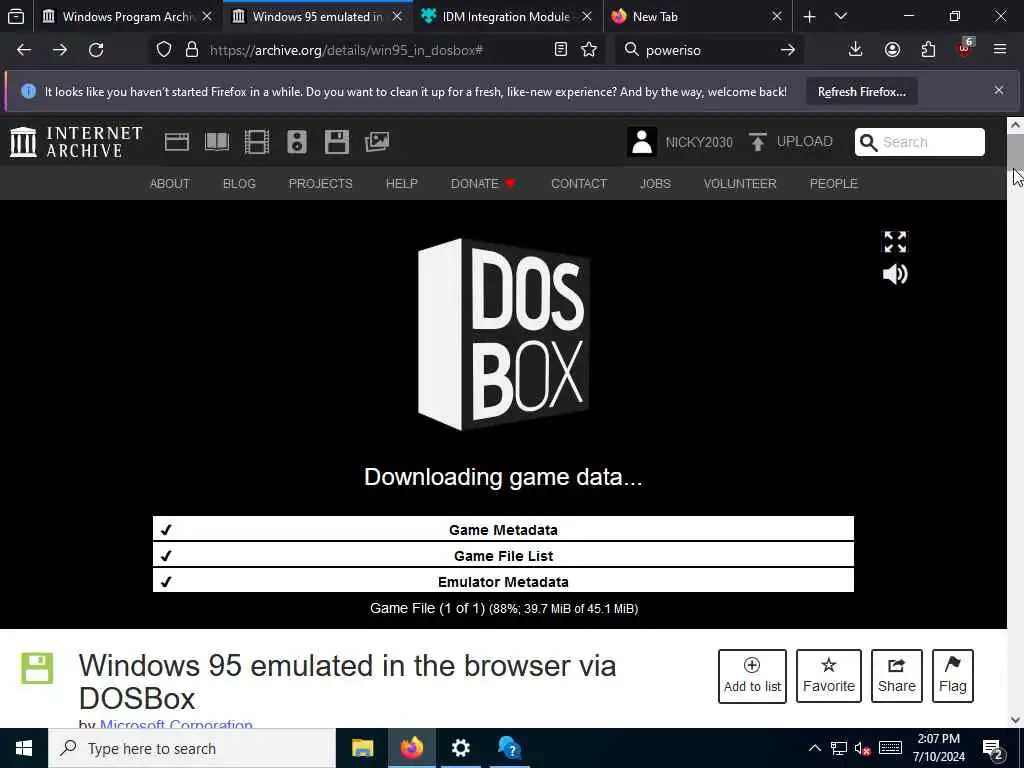Open the ABOUT menu item
Screen dimensions: 1024x768
(x=170, y=184)
